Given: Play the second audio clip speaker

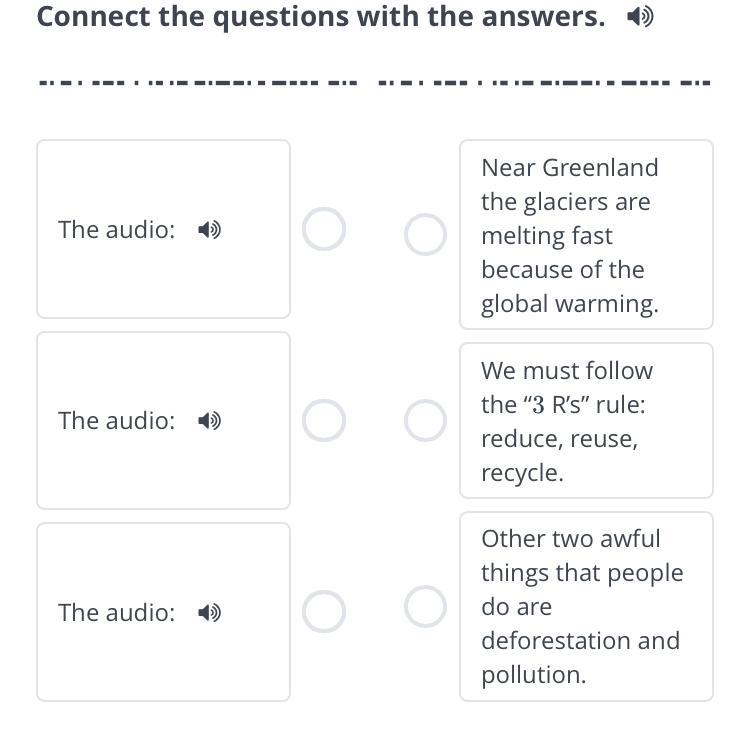Looking at the screenshot, I should coord(209,421).
